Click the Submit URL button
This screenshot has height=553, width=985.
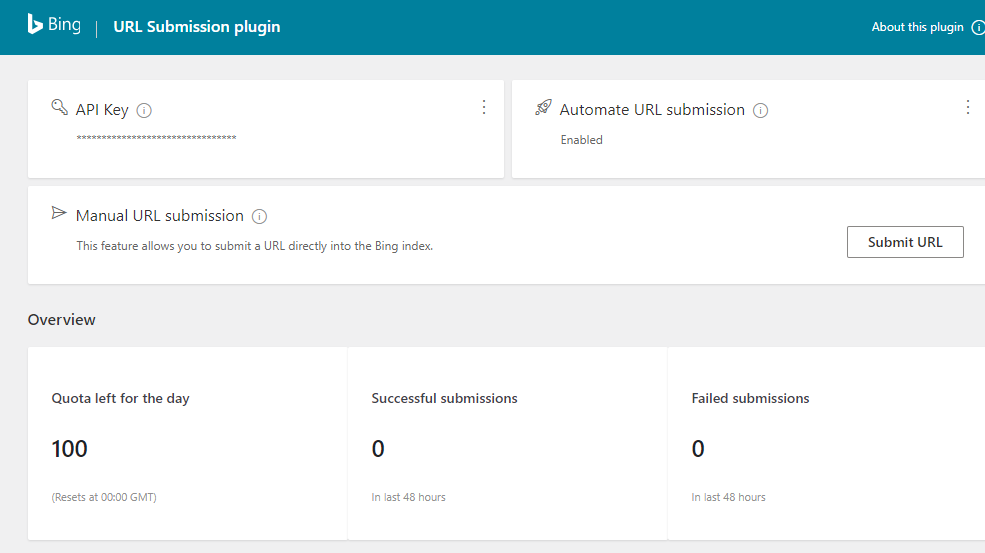(x=905, y=242)
